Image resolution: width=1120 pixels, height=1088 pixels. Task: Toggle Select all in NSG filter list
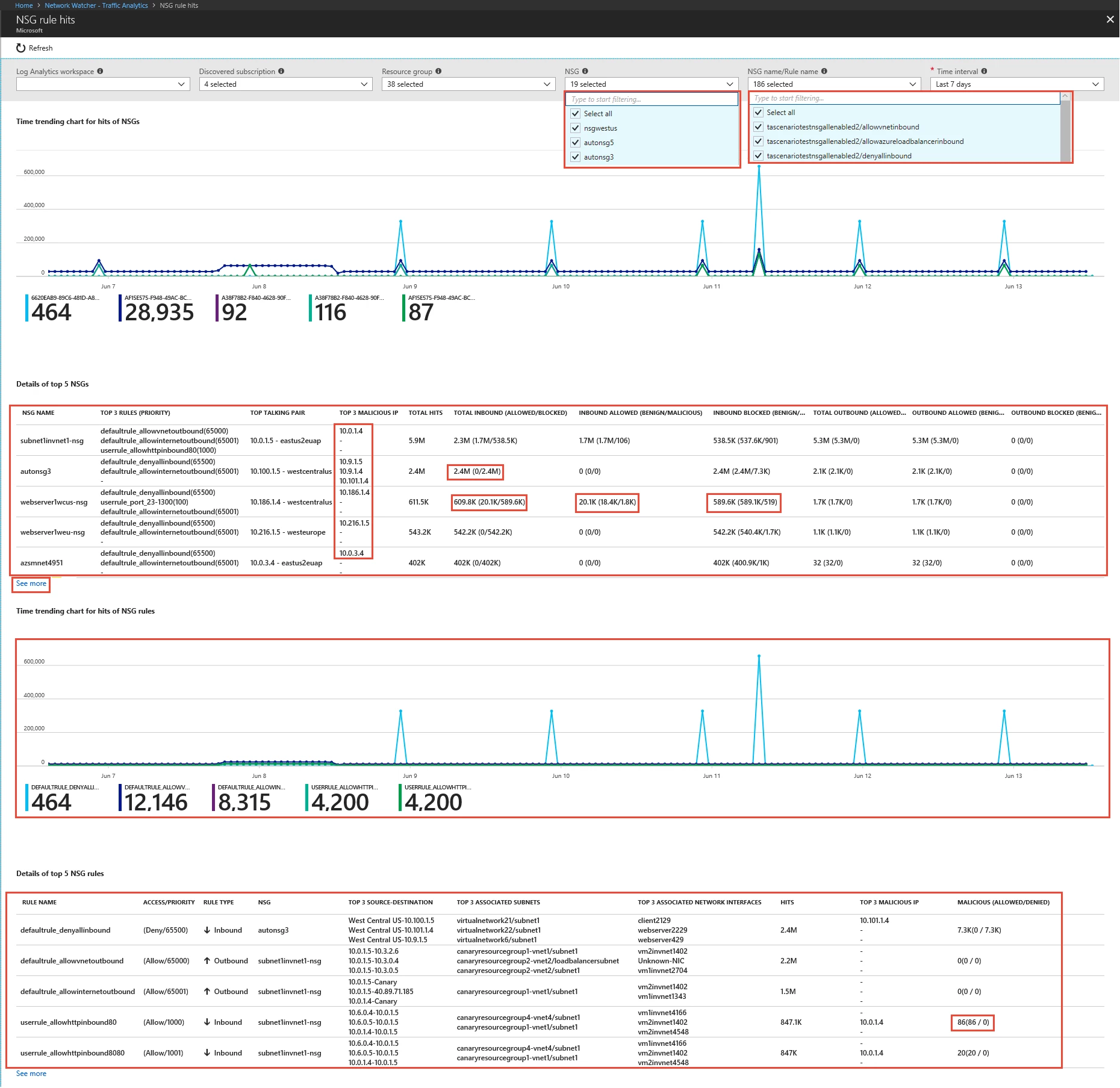click(576, 114)
